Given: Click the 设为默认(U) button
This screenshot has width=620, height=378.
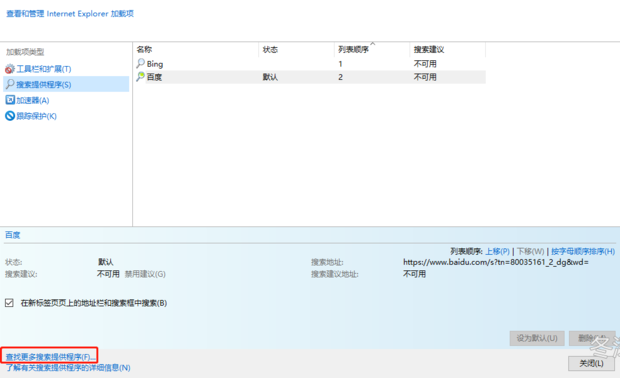Looking at the screenshot, I should [x=537, y=338].
